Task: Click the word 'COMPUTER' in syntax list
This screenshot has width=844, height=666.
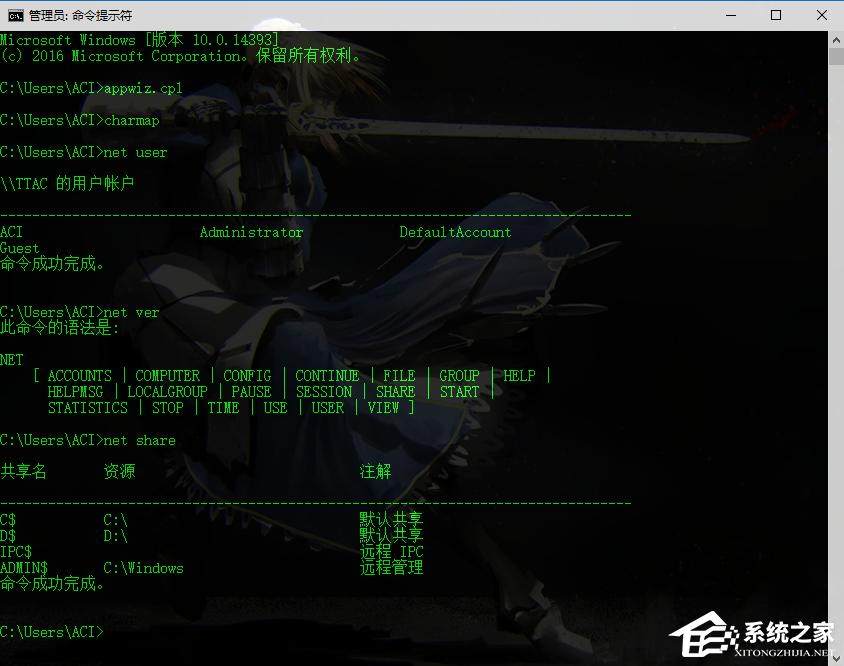Action: tap(167, 376)
